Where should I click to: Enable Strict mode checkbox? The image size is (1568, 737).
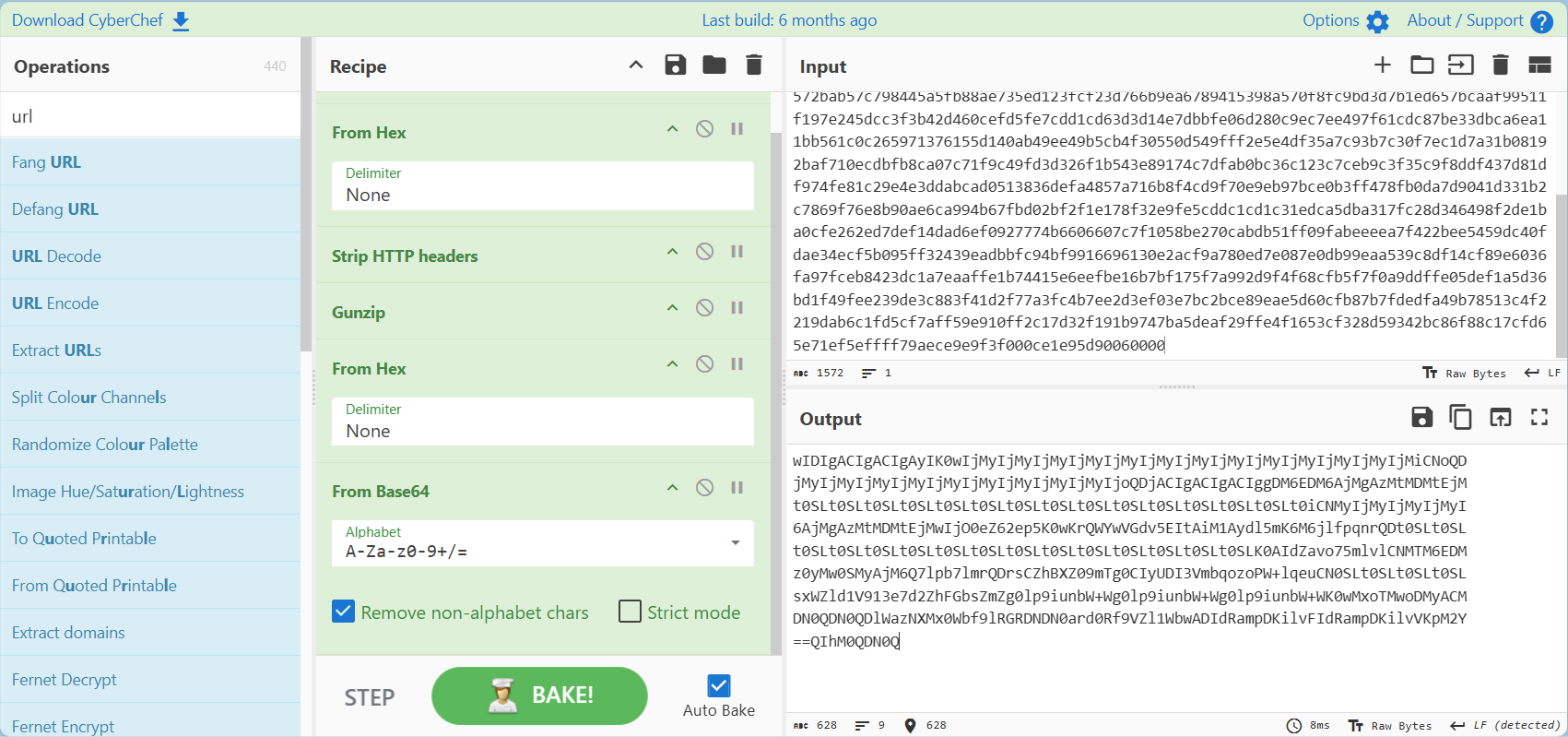(630, 612)
